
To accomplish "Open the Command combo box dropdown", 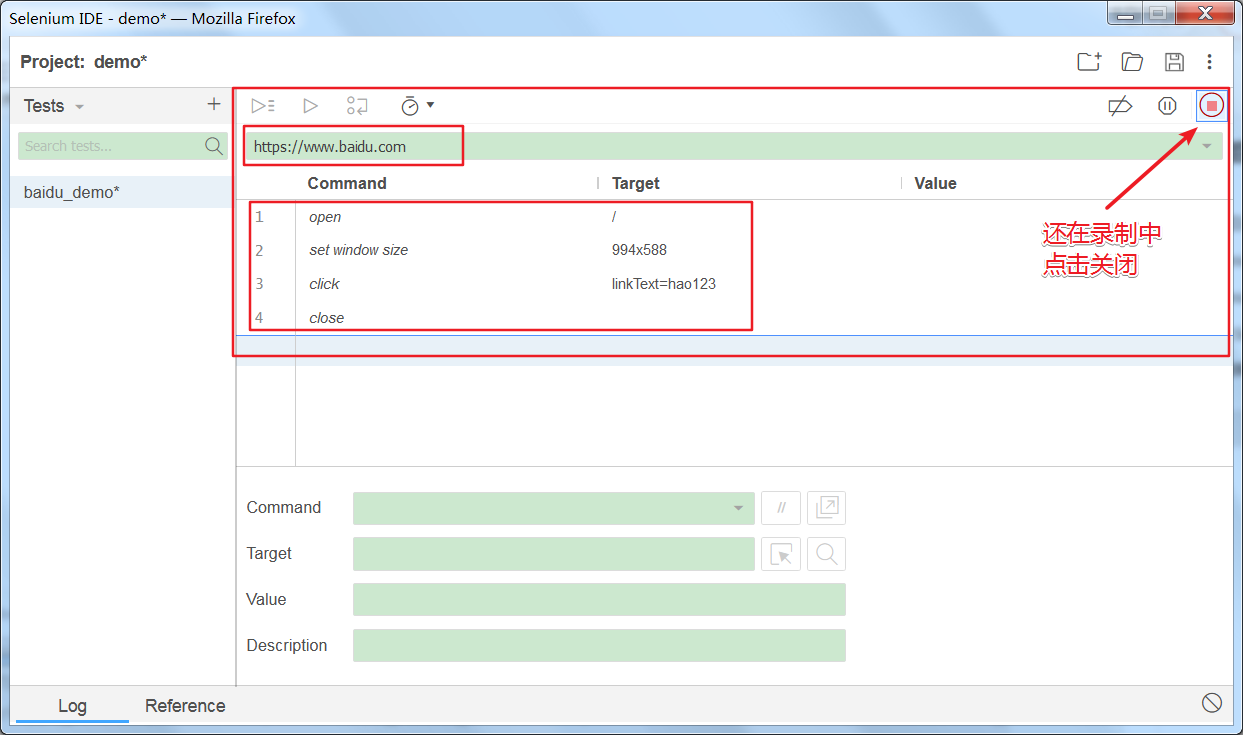I will click(738, 508).
